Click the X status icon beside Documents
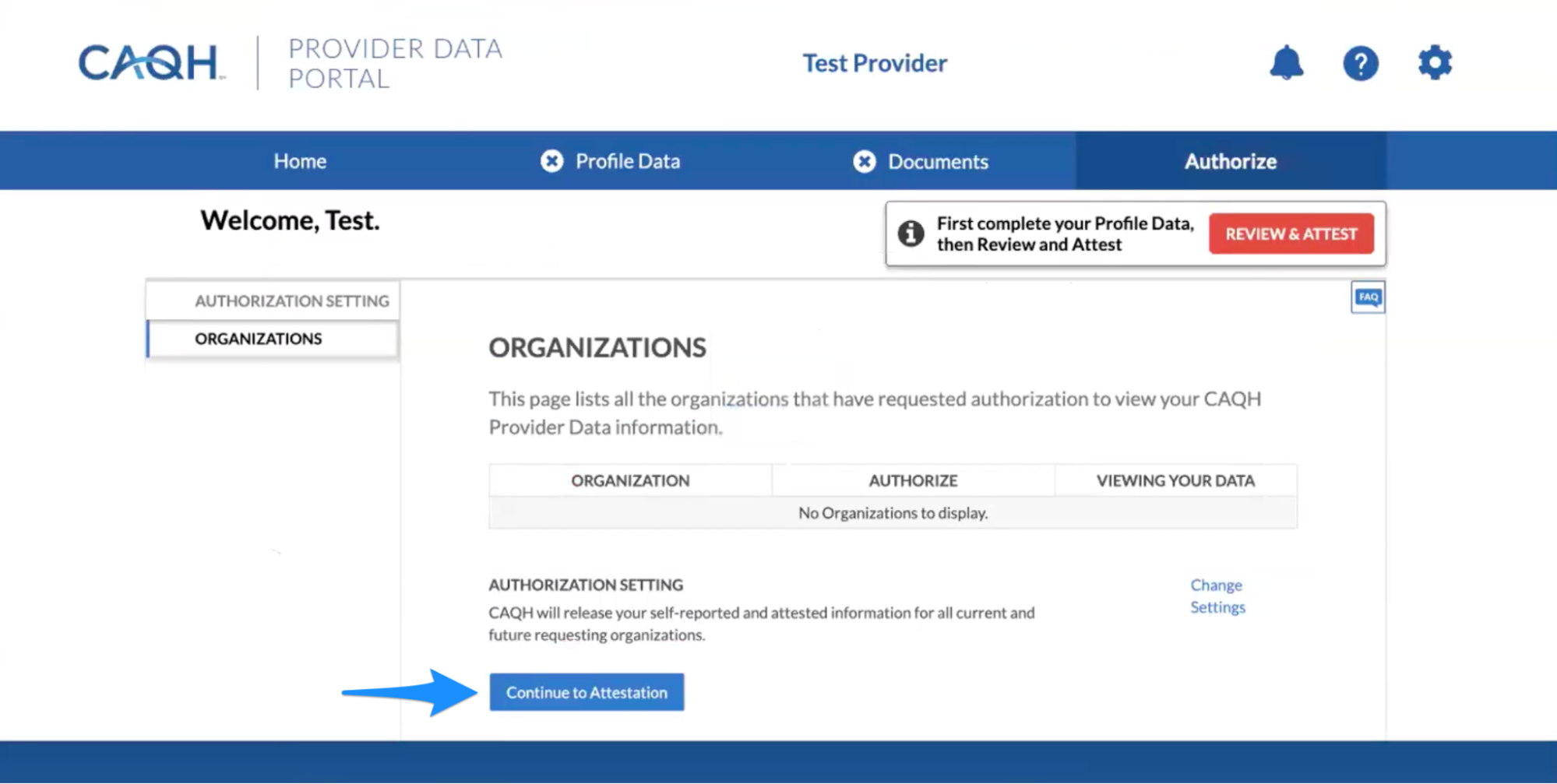1557x784 pixels. 864,161
